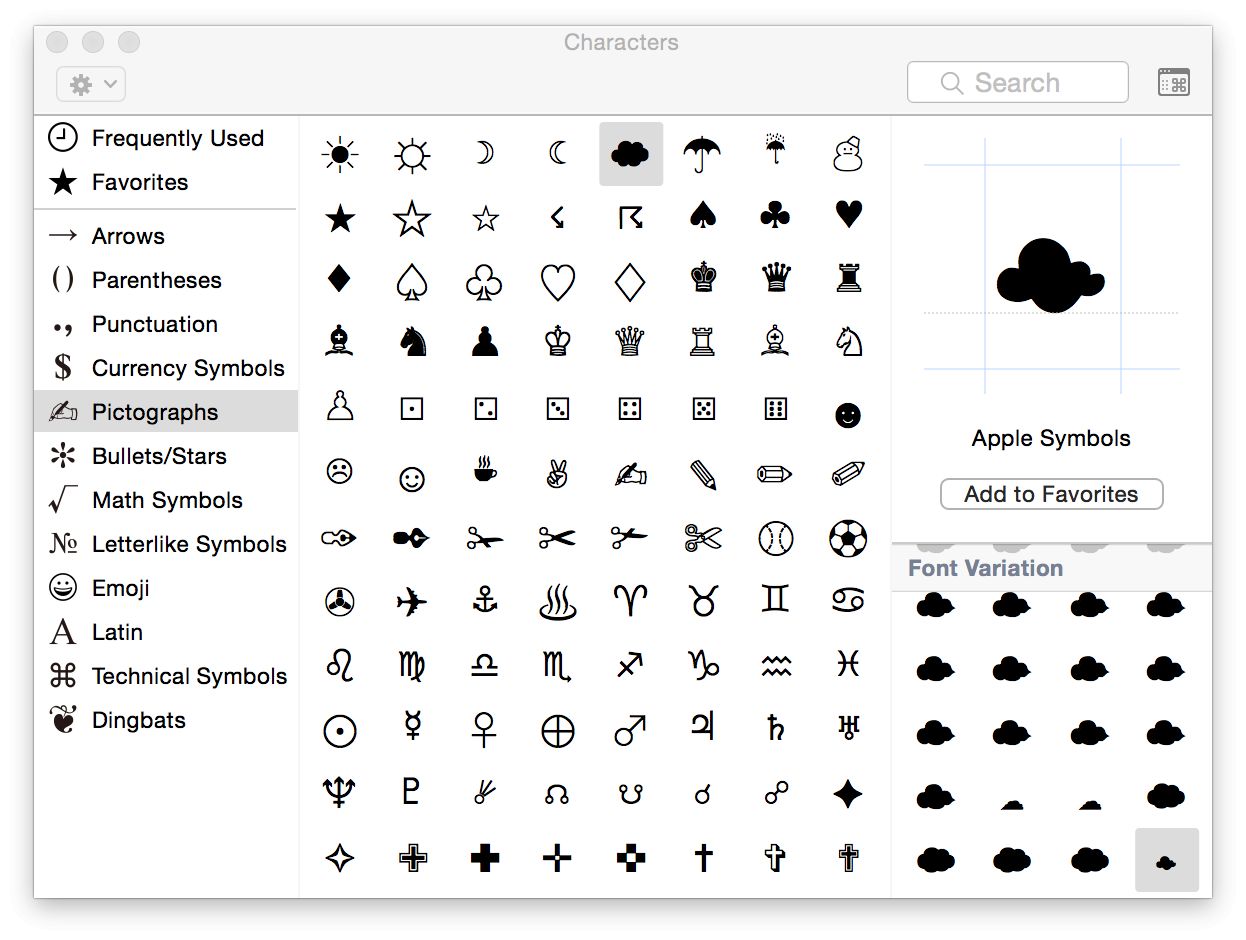1246x940 pixels.
Task: Select the Earth circled plus symbol
Action: (557, 731)
